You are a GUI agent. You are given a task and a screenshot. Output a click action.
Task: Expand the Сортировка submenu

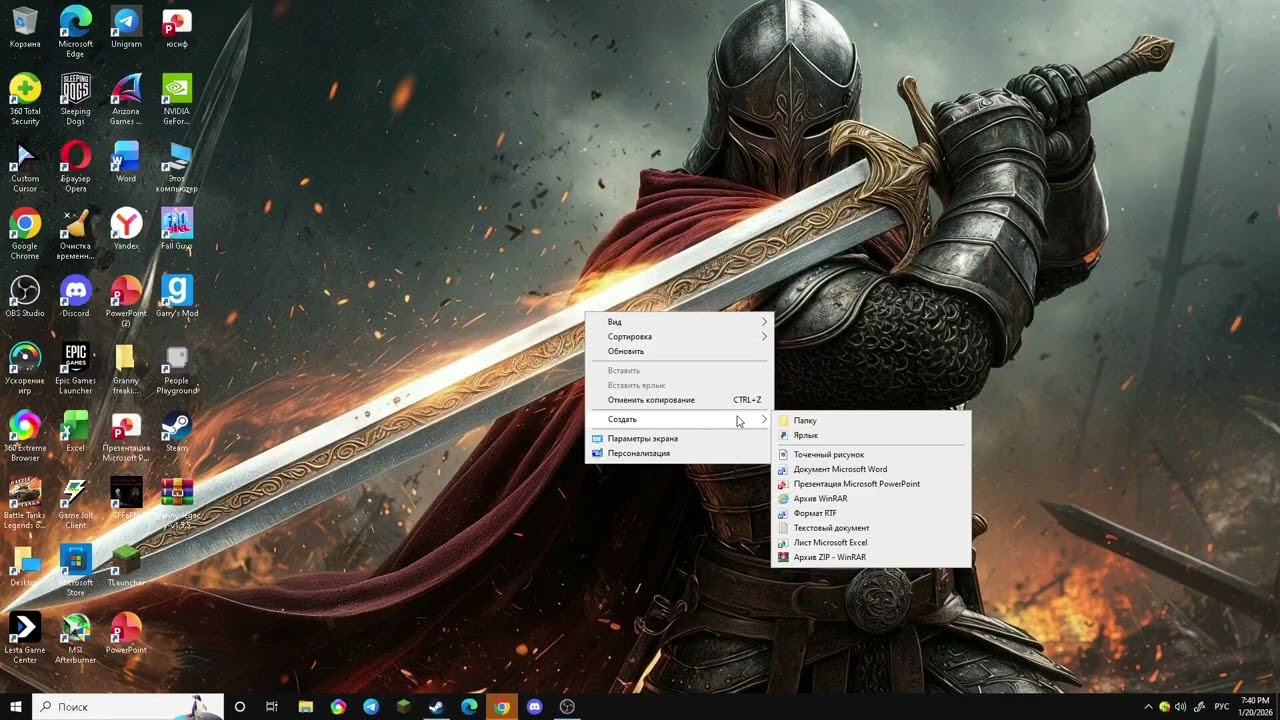(x=679, y=337)
